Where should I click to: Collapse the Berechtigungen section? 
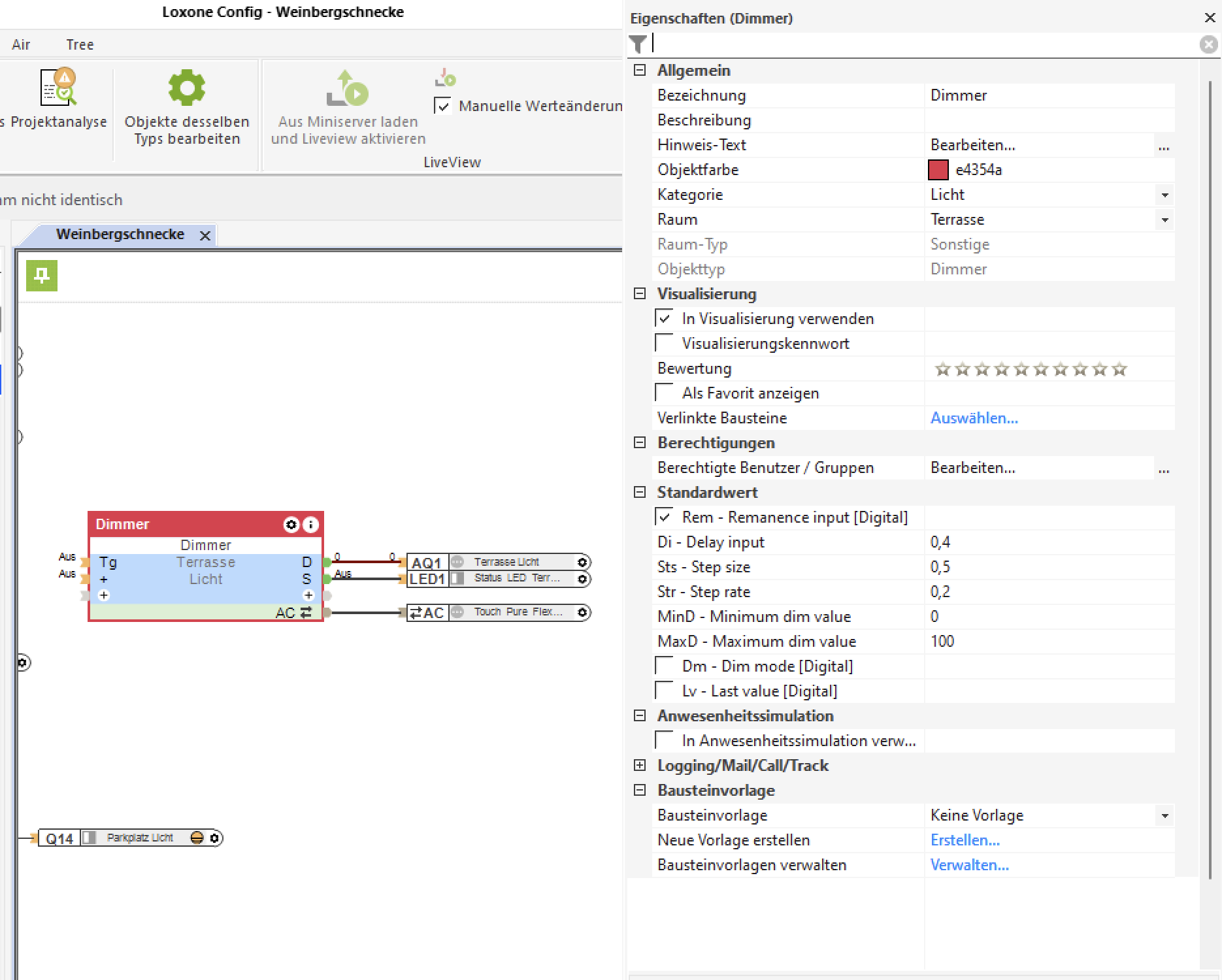coord(640,442)
